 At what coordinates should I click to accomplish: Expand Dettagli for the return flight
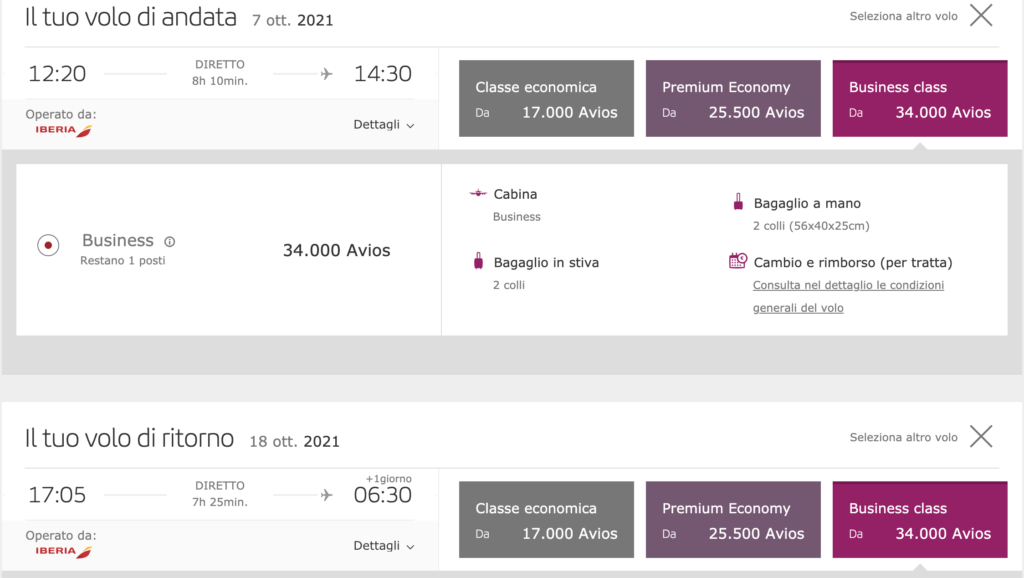pyautogui.click(x=384, y=546)
